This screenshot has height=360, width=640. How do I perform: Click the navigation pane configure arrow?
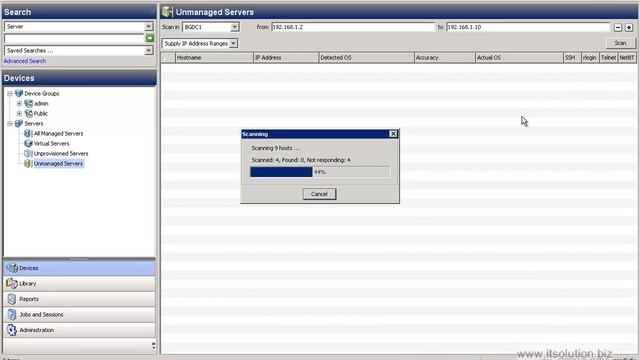153,345
